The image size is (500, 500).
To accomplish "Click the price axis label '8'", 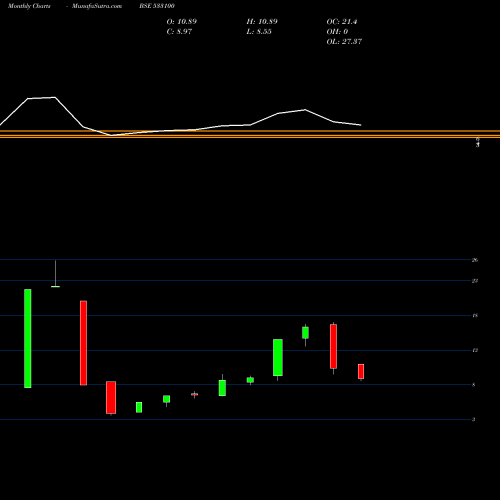I will (x=474, y=385).
